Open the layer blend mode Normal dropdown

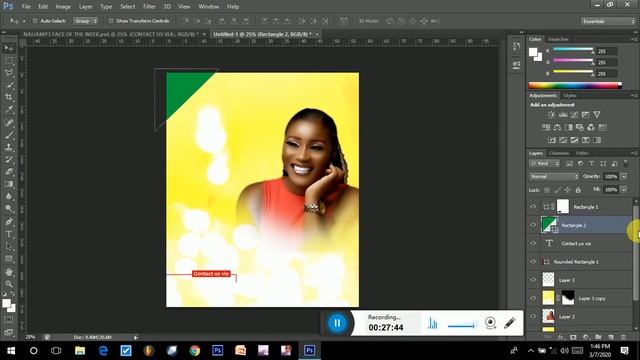[554, 176]
